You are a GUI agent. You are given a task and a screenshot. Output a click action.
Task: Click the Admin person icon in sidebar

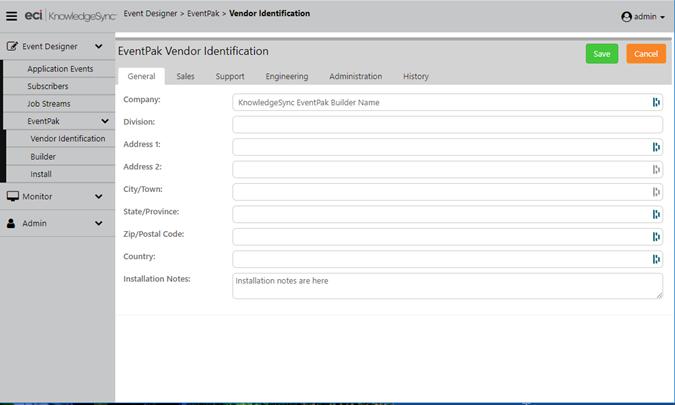pyautogui.click(x=11, y=223)
